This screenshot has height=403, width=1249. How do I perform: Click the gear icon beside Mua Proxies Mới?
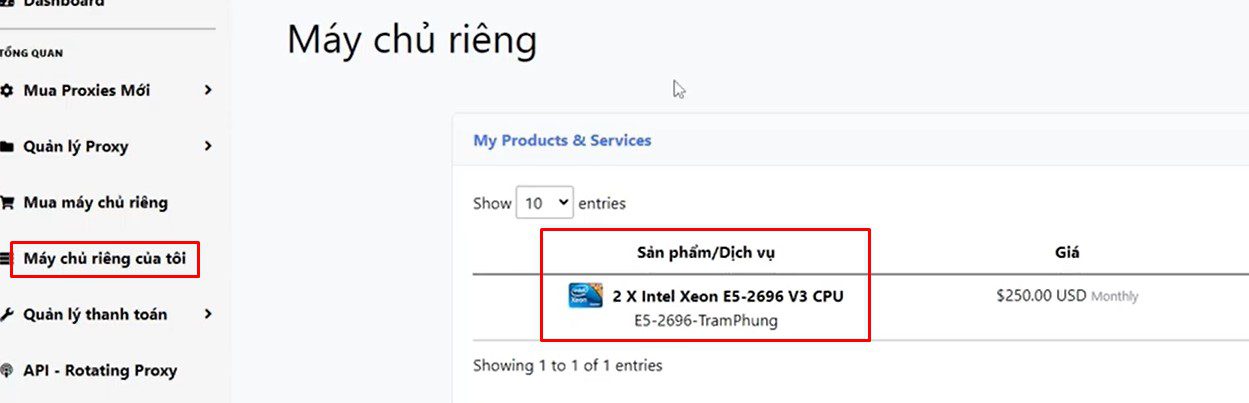[x=6, y=91]
